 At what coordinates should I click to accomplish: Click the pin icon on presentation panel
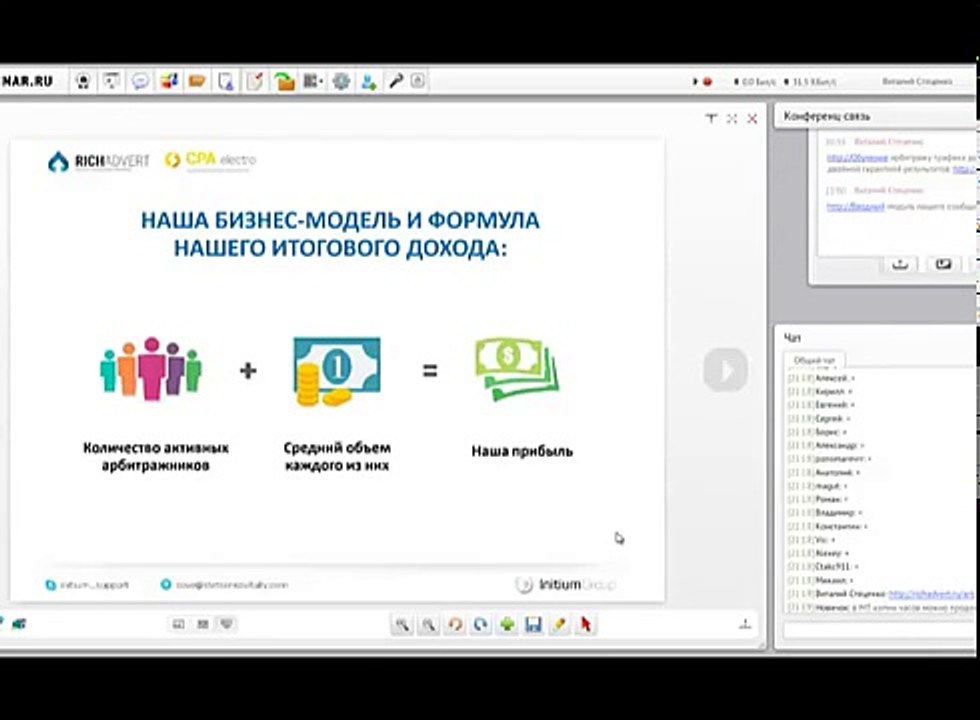(x=711, y=118)
